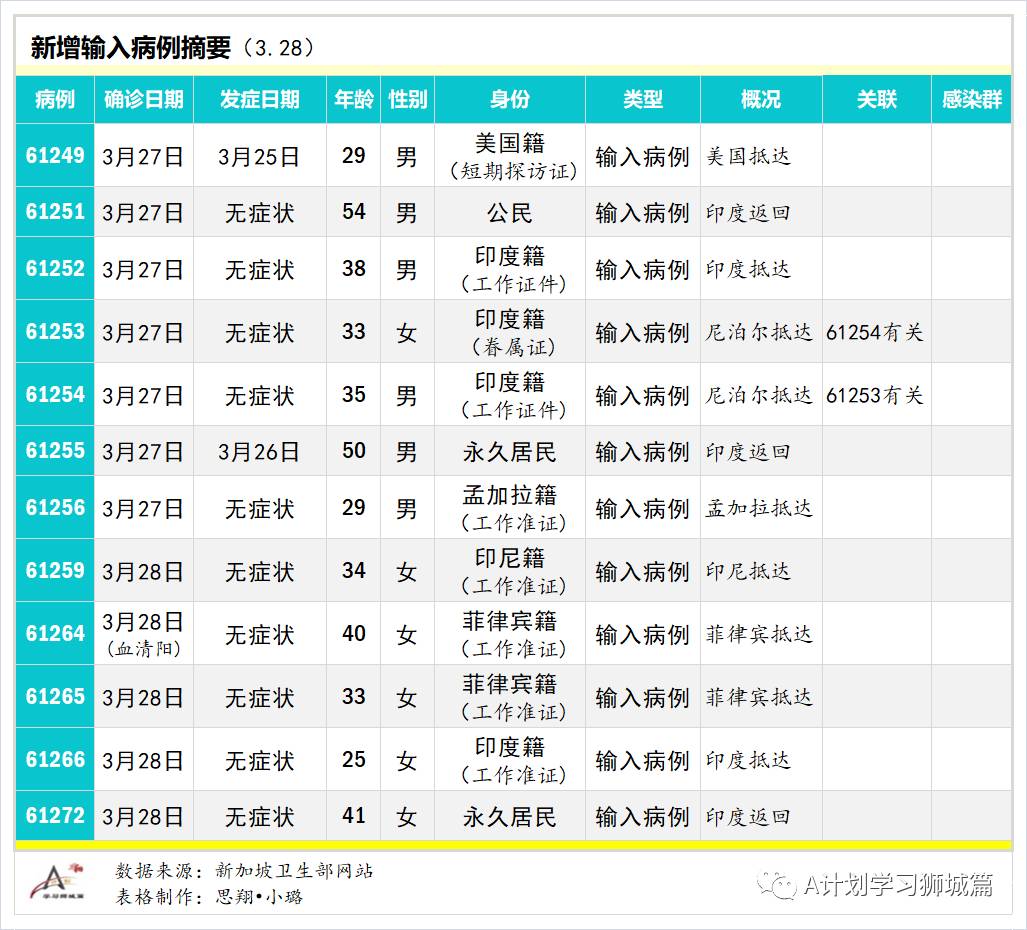The image size is (1027, 930).
Task: Click the 血清阳 note under 3月28日
Action: pyautogui.click(x=143, y=646)
